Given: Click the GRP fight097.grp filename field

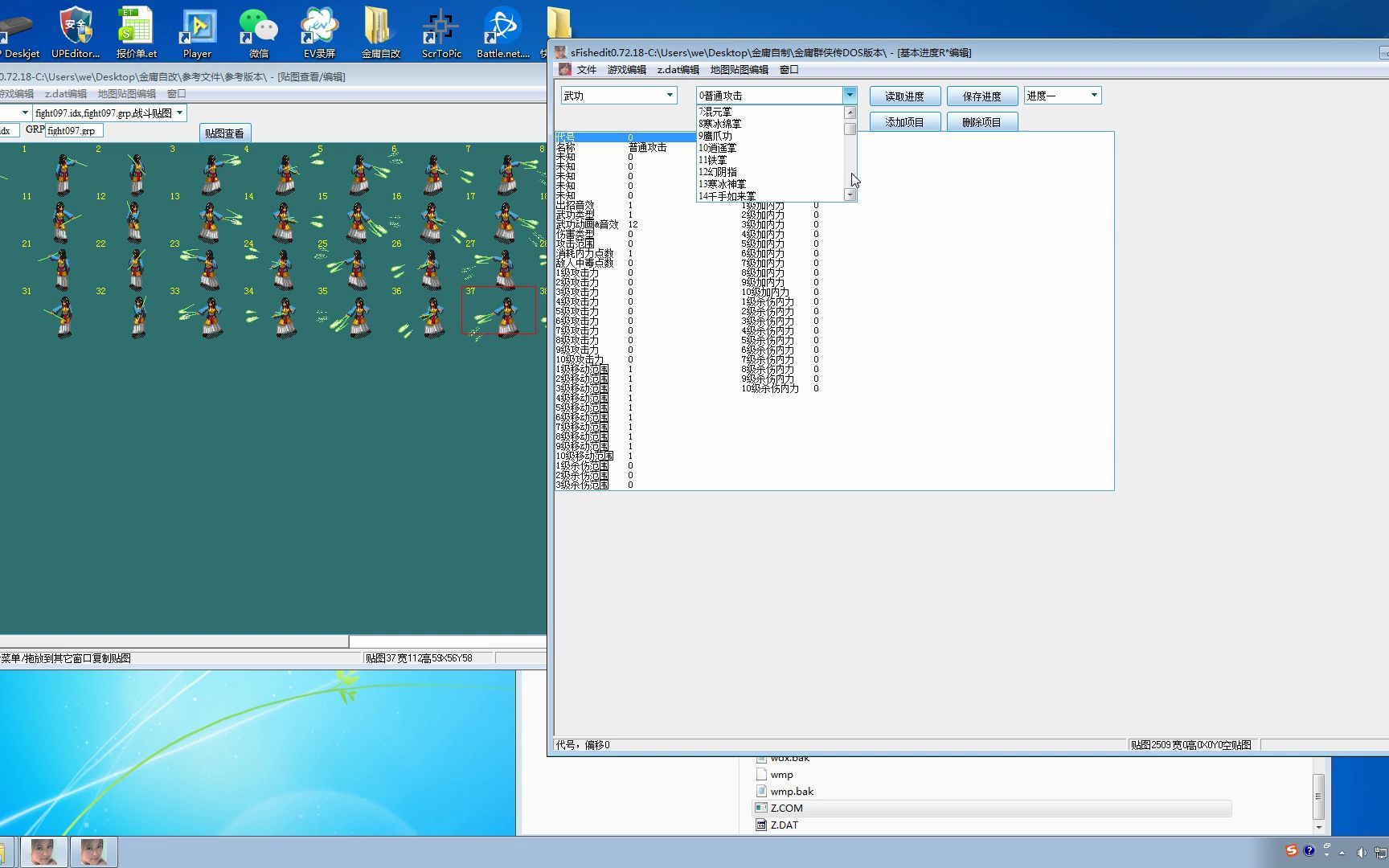Looking at the screenshot, I should click(73, 130).
